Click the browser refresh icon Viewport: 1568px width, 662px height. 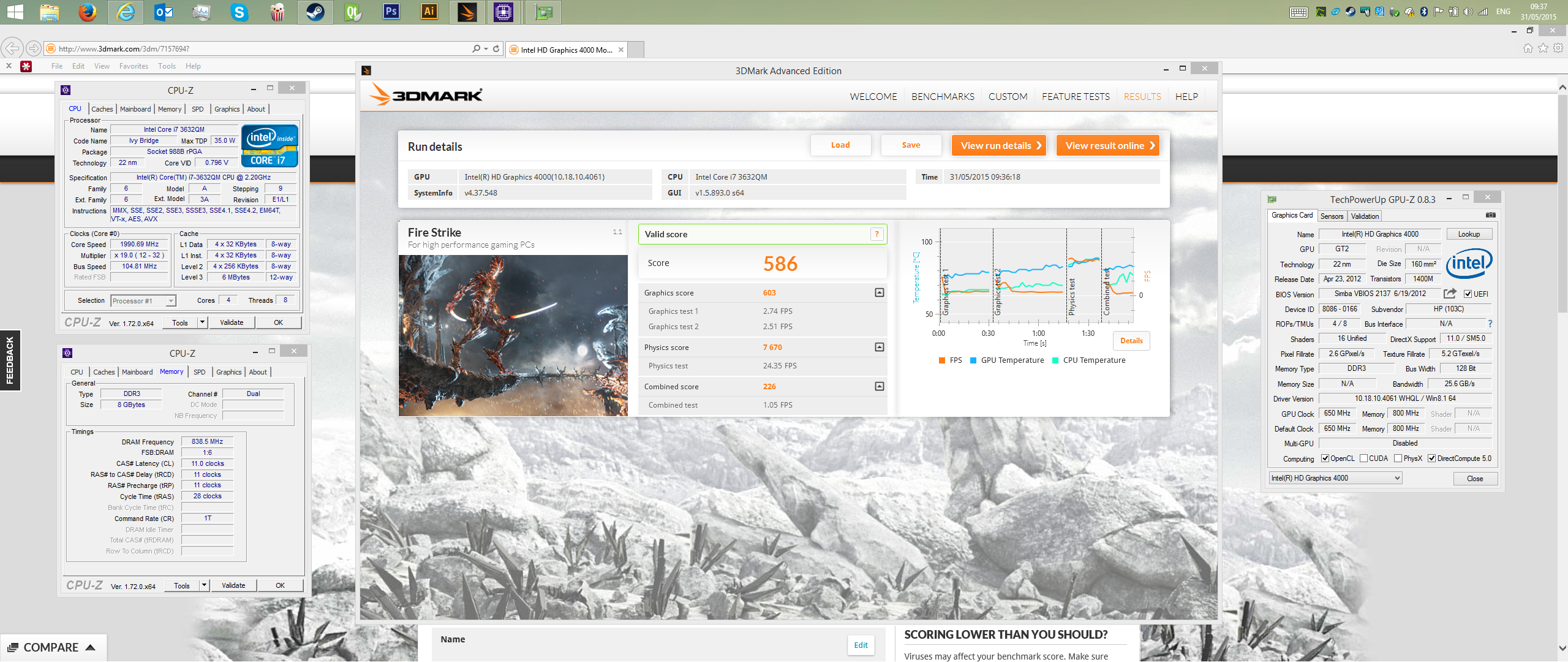(x=496, y=48)
